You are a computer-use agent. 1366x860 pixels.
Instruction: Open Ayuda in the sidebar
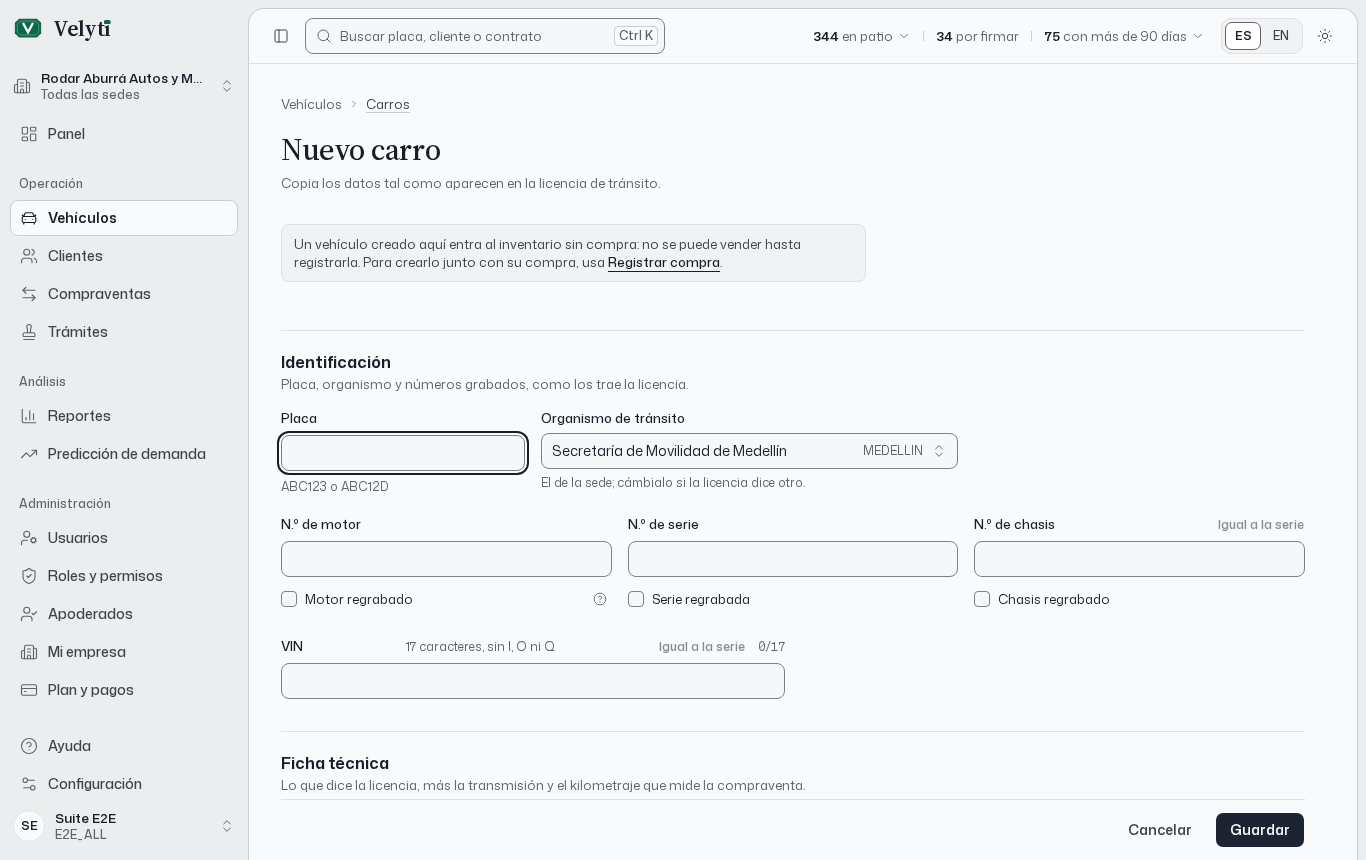click(x=124, y=746)
